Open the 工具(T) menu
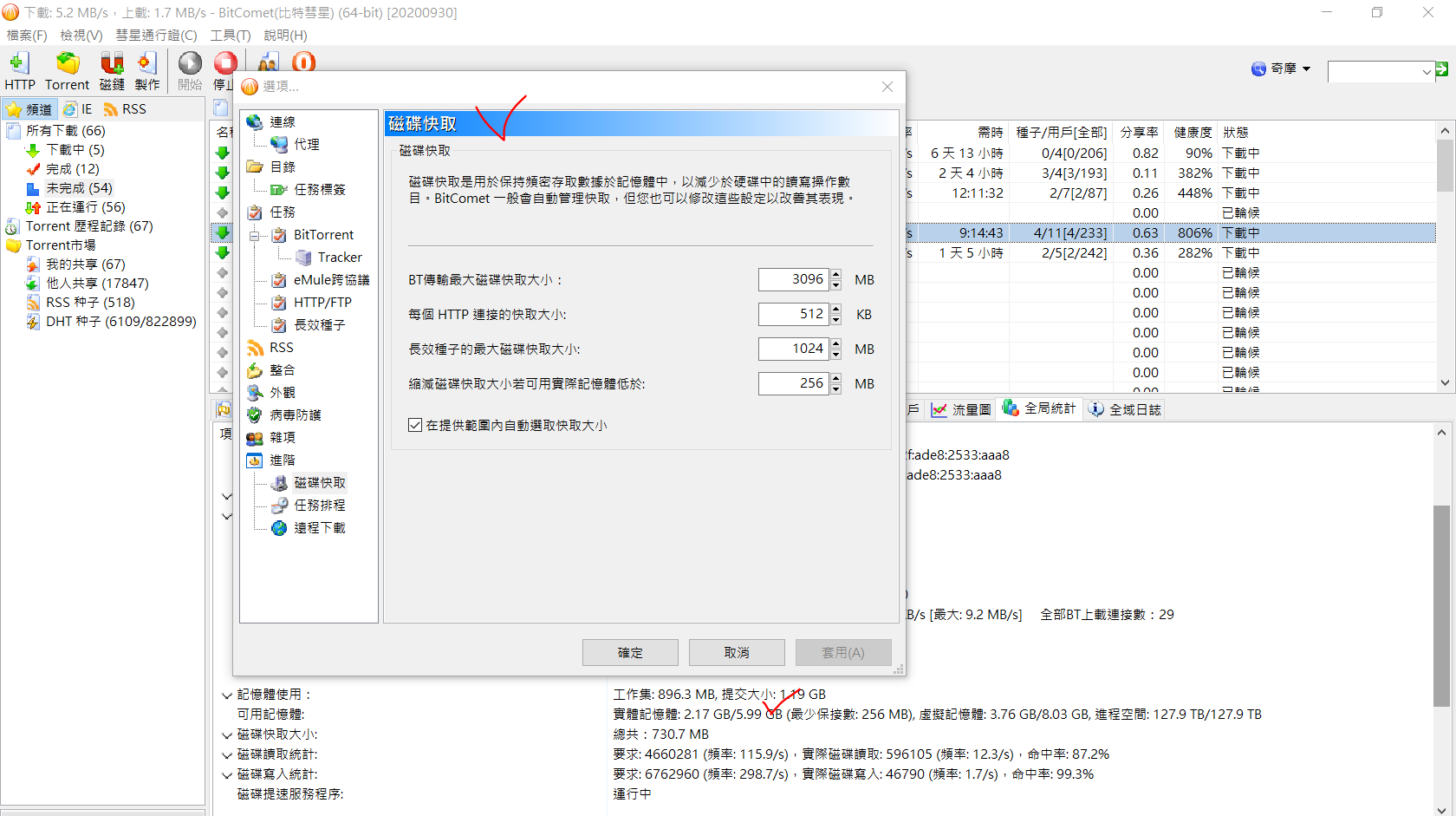This screenshot has width=1456, height=816. click(x=230, y=36)
